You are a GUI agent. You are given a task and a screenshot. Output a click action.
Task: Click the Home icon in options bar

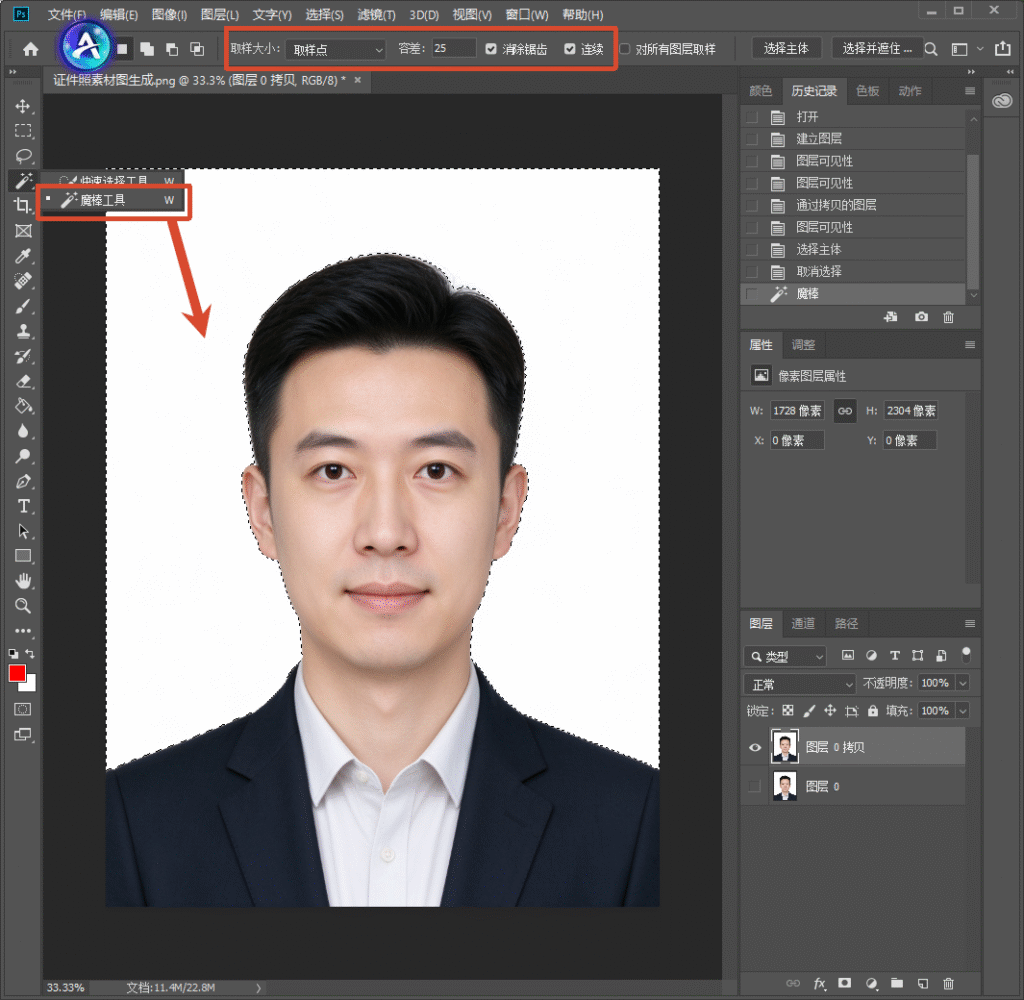[31, 49]
